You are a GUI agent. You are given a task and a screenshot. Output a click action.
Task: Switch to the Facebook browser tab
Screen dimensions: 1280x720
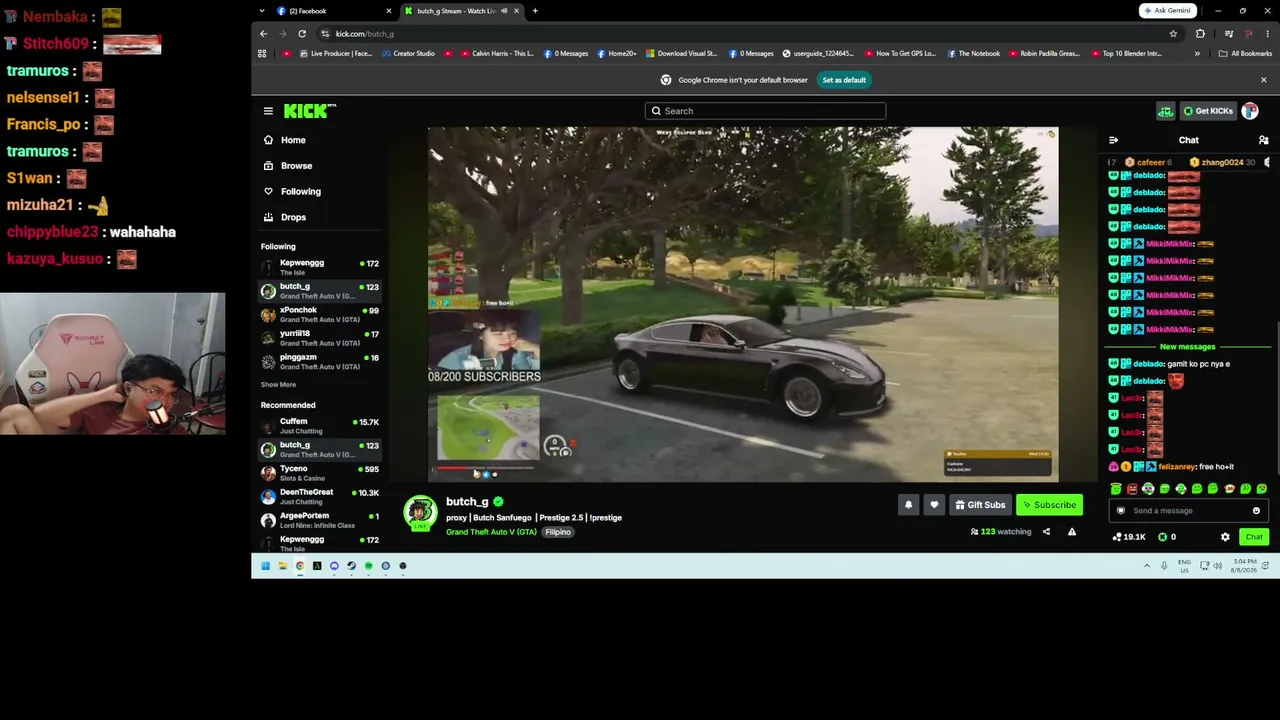click(x=334, y=11)
